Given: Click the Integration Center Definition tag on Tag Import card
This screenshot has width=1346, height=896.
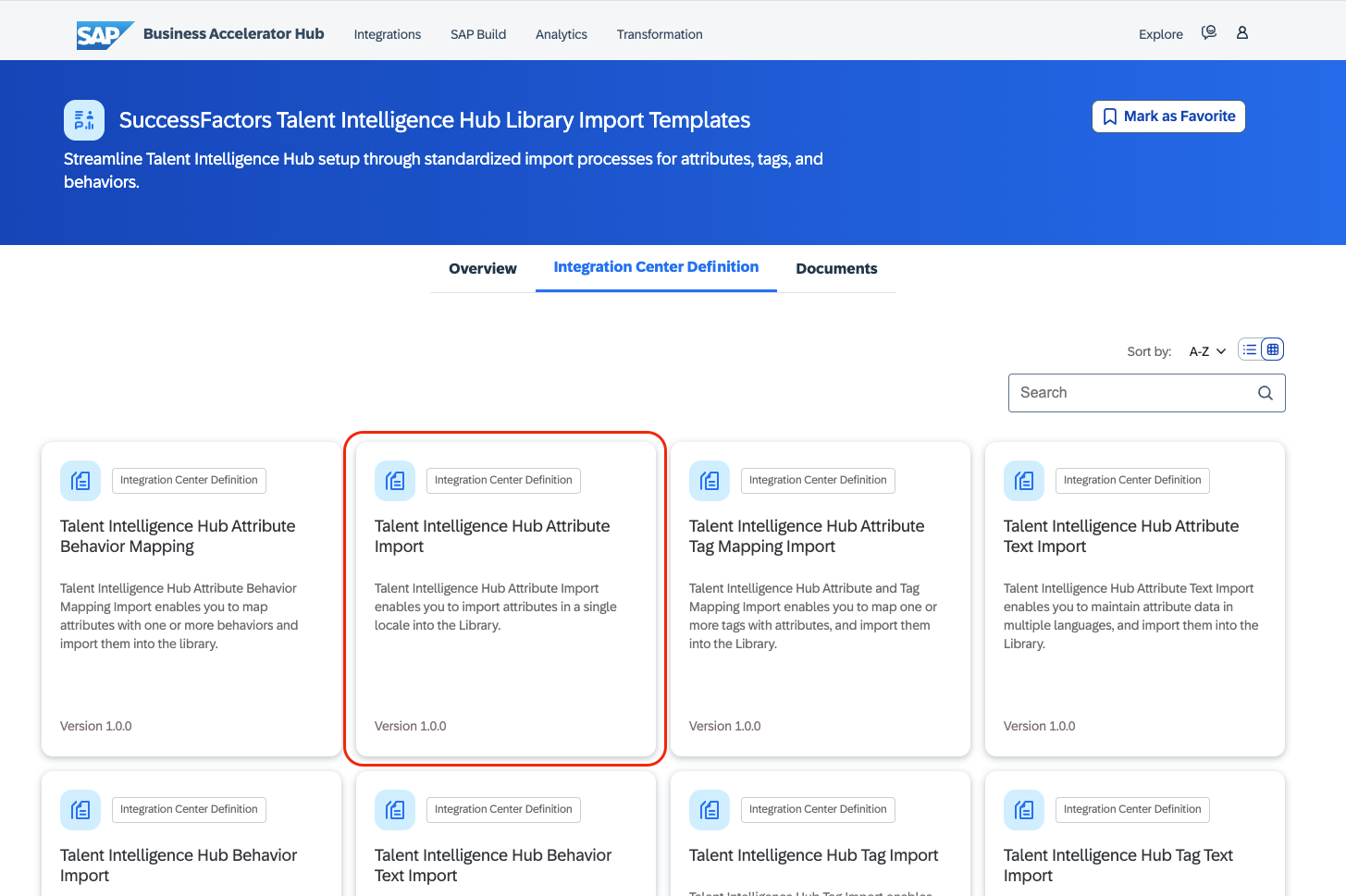Looking at the screenshot, I should (818, 810).
